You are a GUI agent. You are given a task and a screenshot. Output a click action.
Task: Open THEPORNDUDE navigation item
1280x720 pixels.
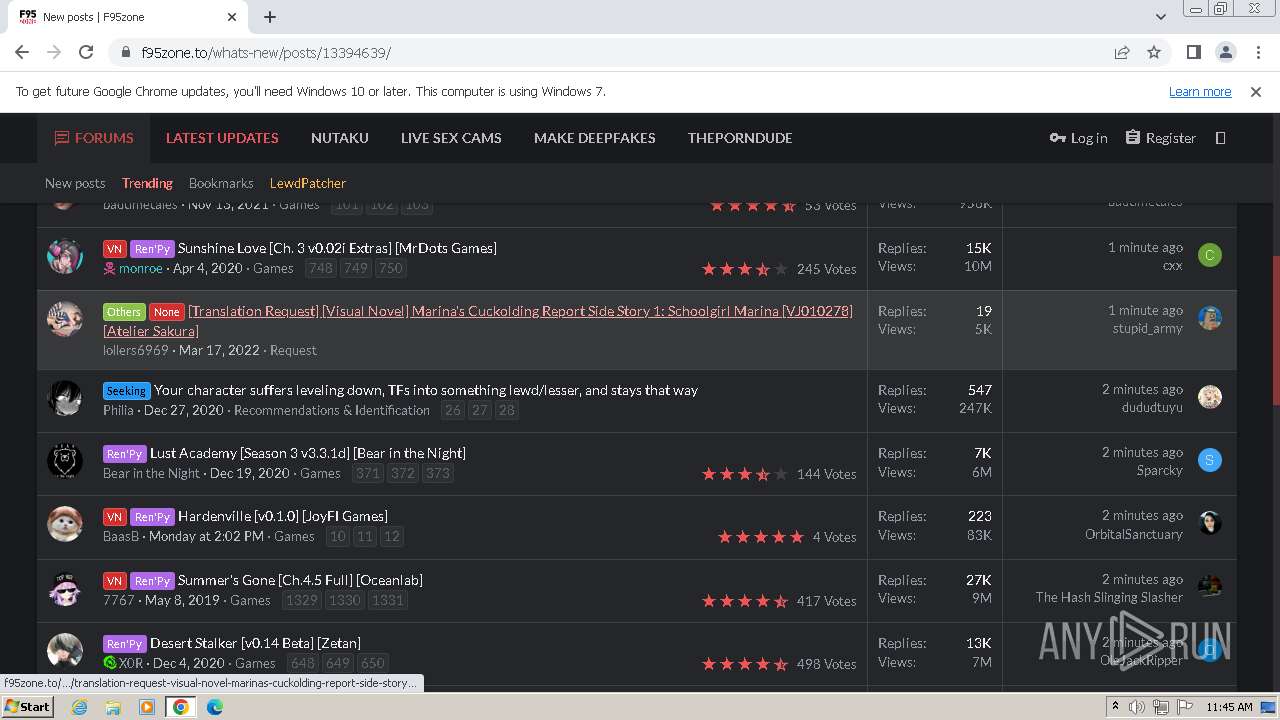point(740,138)
